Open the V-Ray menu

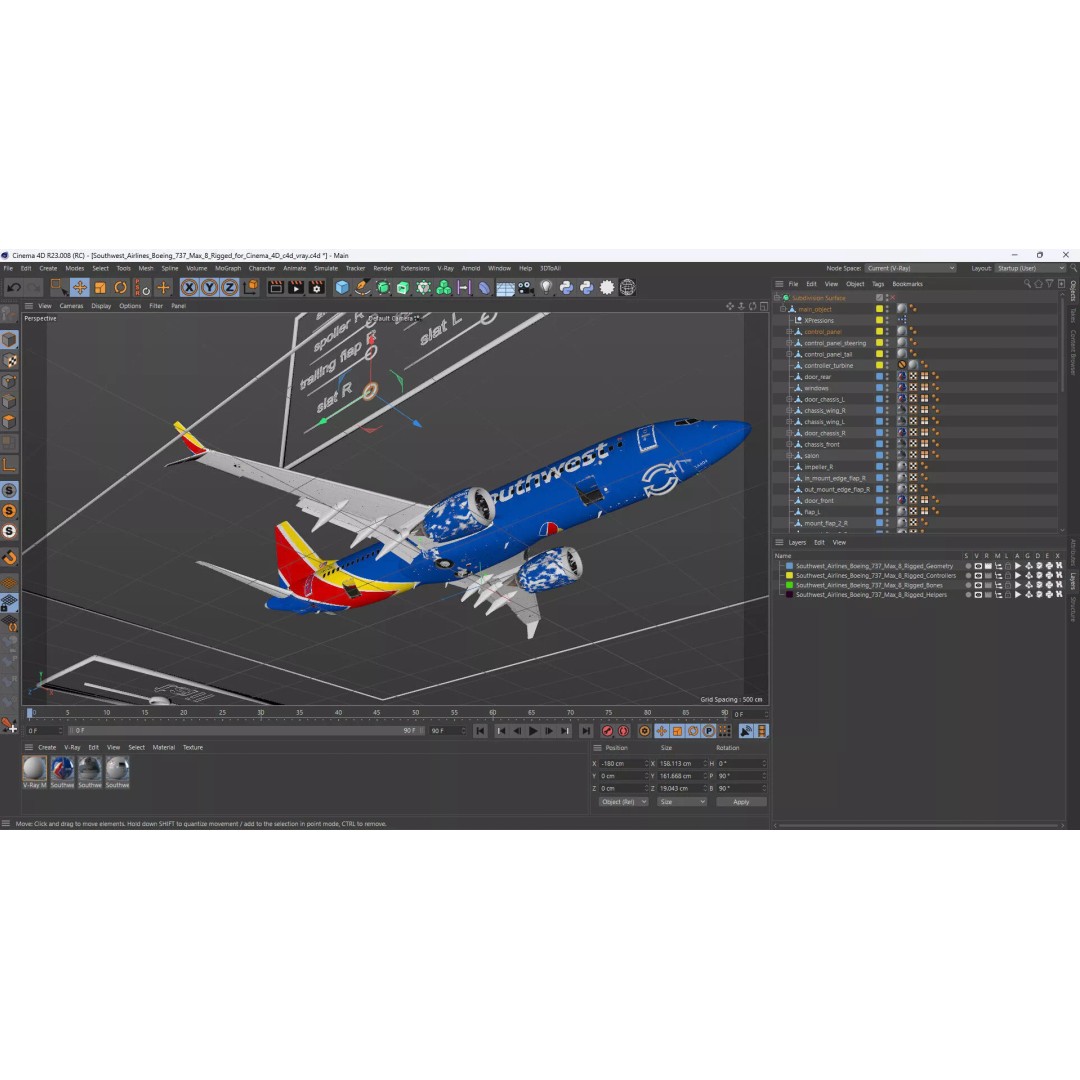(446, 269)
